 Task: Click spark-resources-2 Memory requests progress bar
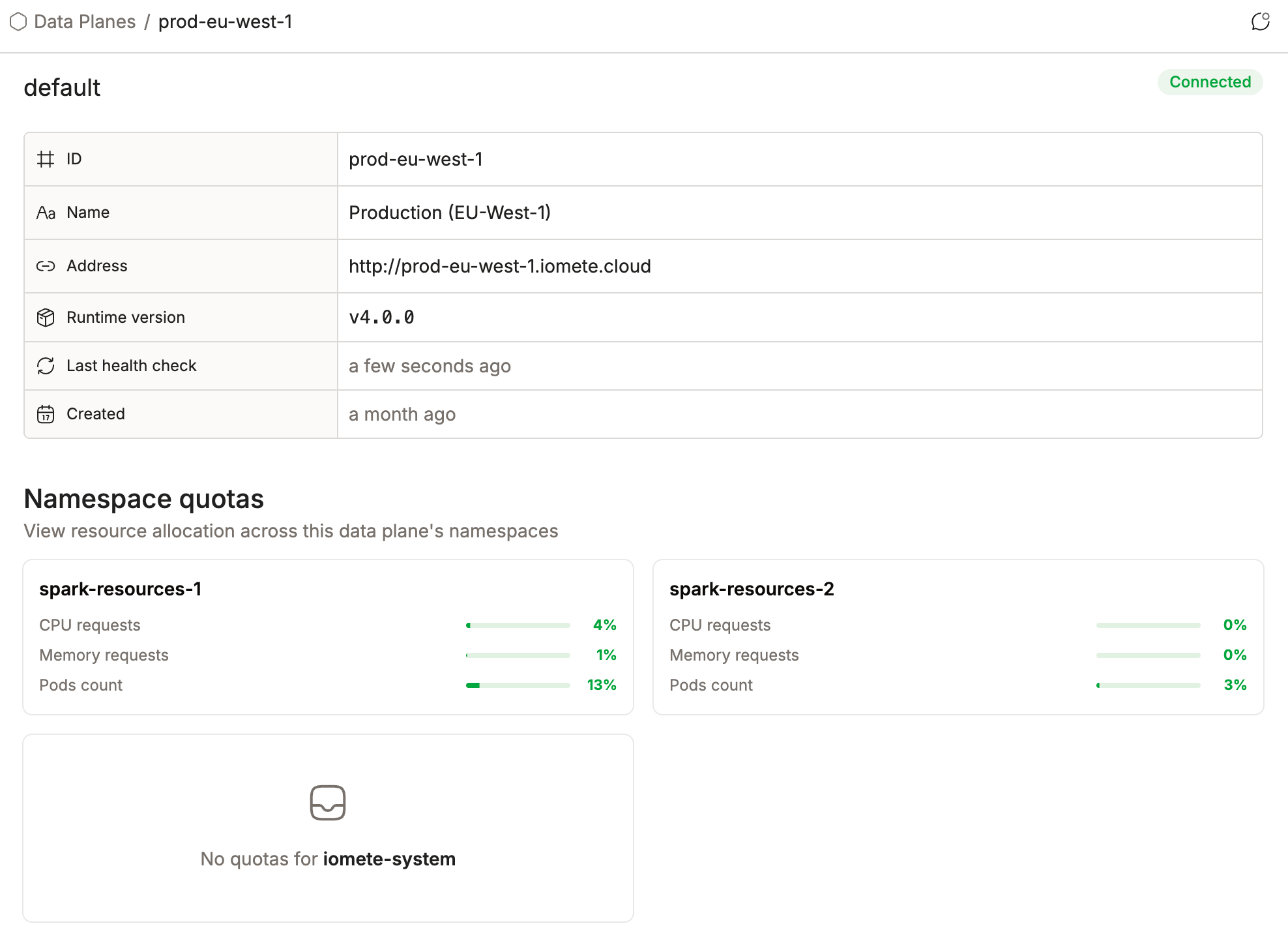point(1149,655)
